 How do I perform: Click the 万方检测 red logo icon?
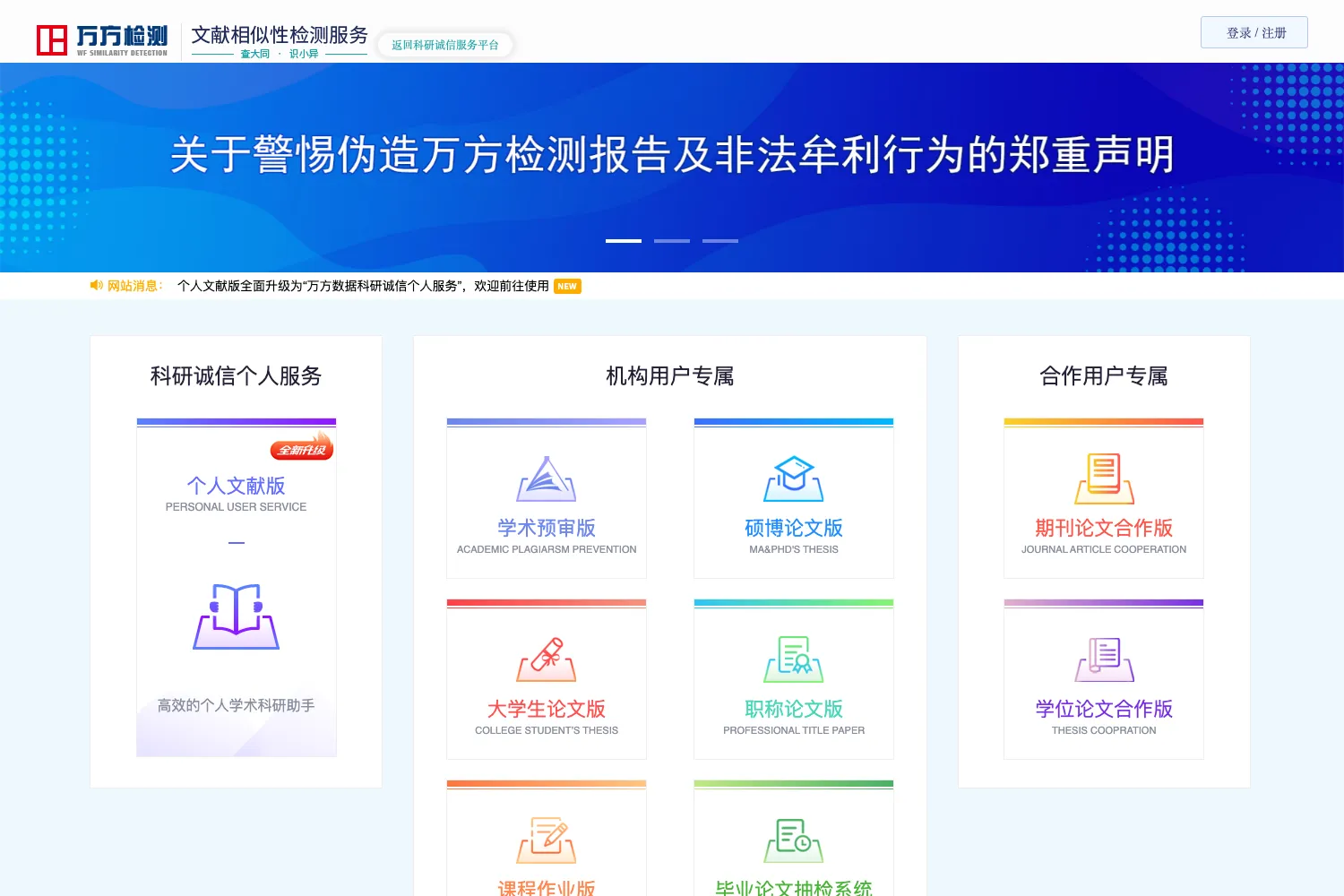click(x=51, y=39)
